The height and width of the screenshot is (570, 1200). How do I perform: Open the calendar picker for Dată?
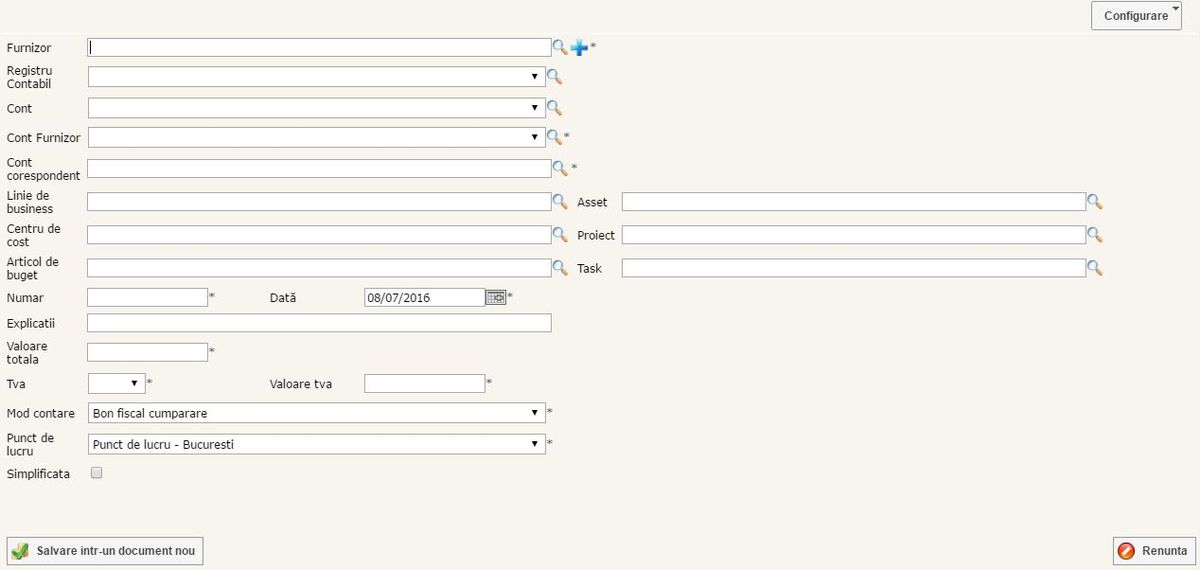pos(496,297)
